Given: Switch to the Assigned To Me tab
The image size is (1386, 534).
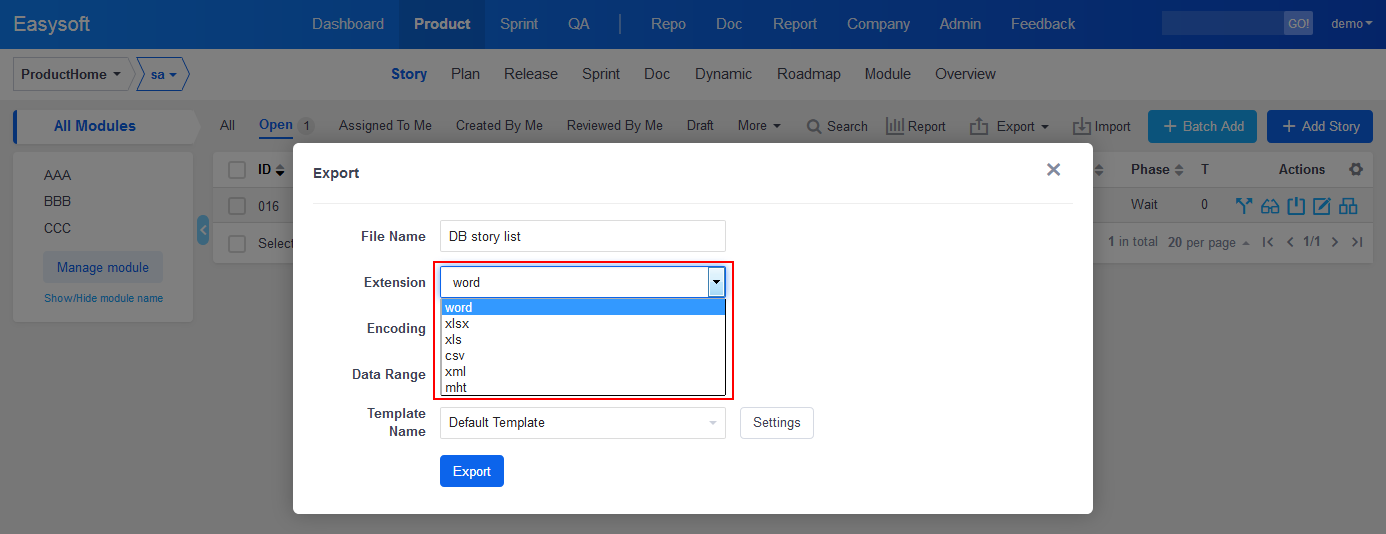Looking at the screenshot, I should 385,126.
